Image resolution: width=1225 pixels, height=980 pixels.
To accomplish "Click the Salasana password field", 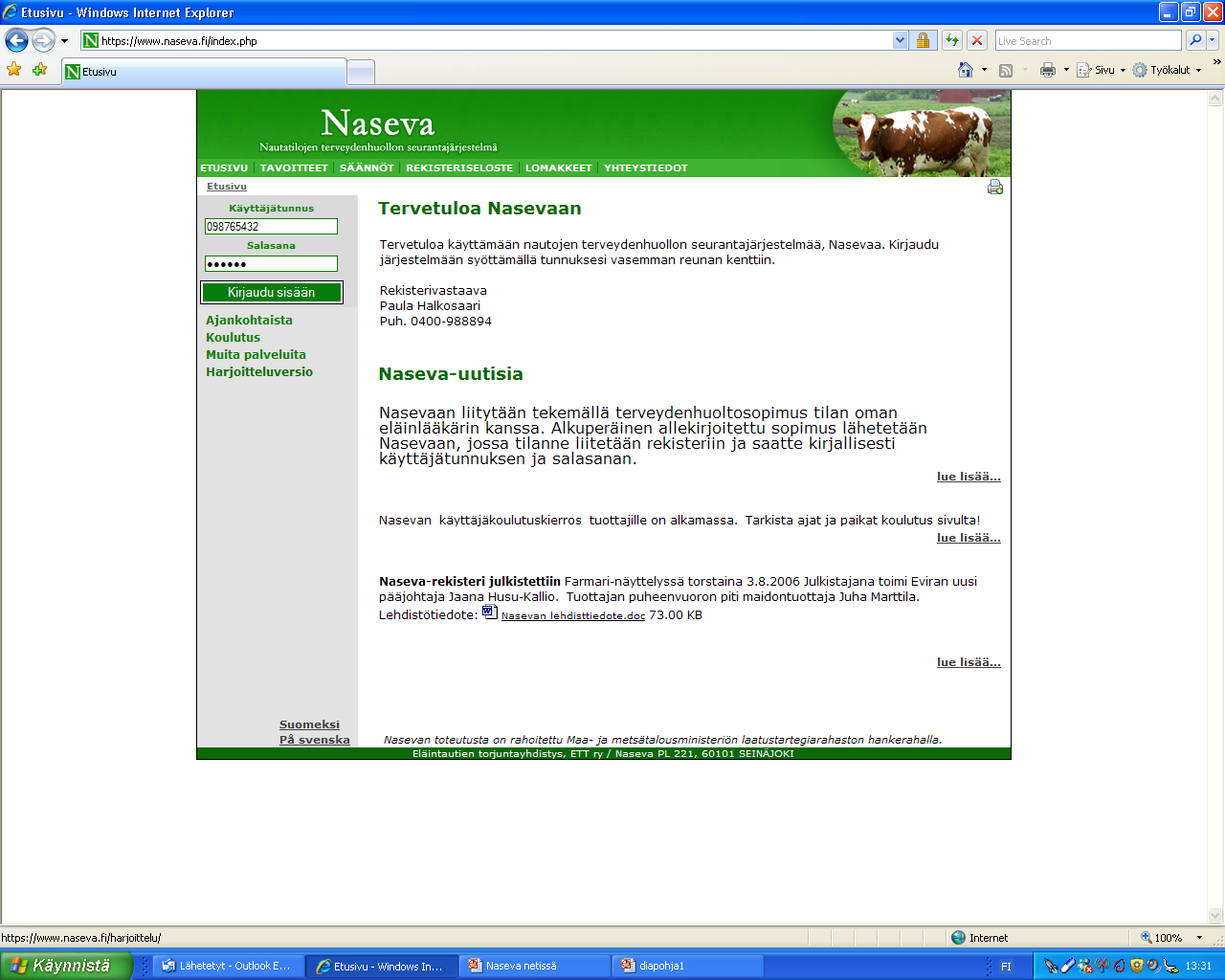I will pyautogui.click(x=271, y=264).
